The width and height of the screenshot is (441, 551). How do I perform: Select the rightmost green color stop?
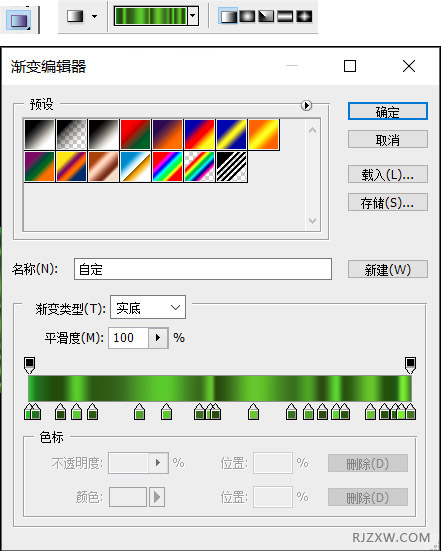(x=410, y=411)
